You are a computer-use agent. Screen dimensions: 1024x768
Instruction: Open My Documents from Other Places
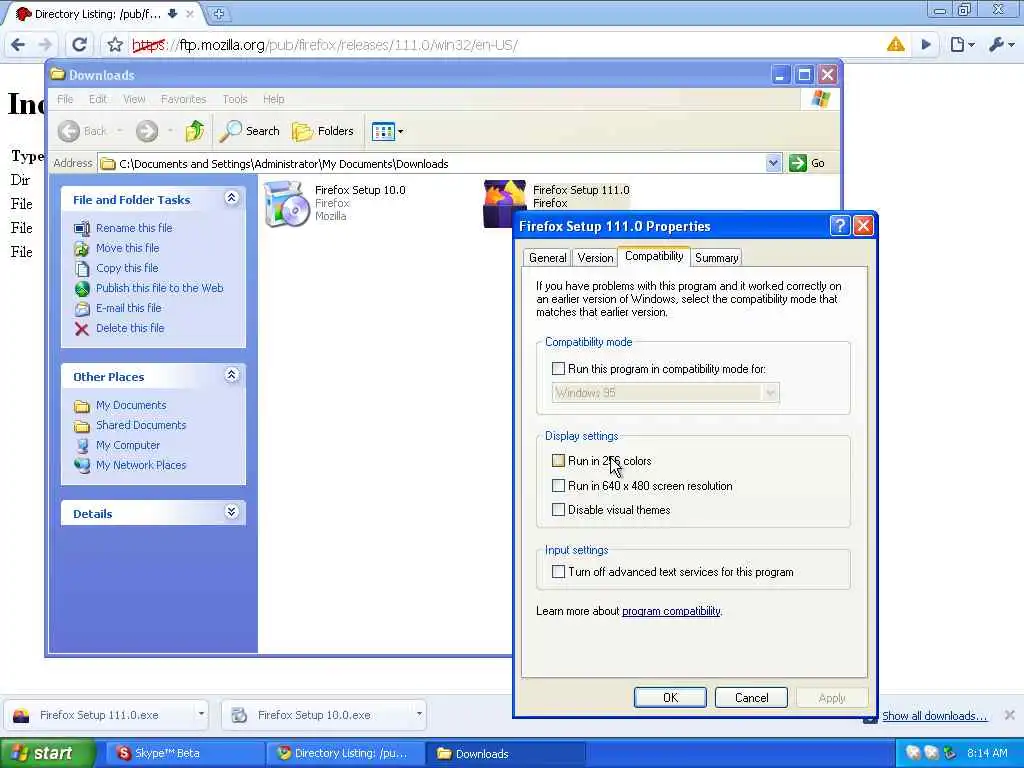[131, 405]
